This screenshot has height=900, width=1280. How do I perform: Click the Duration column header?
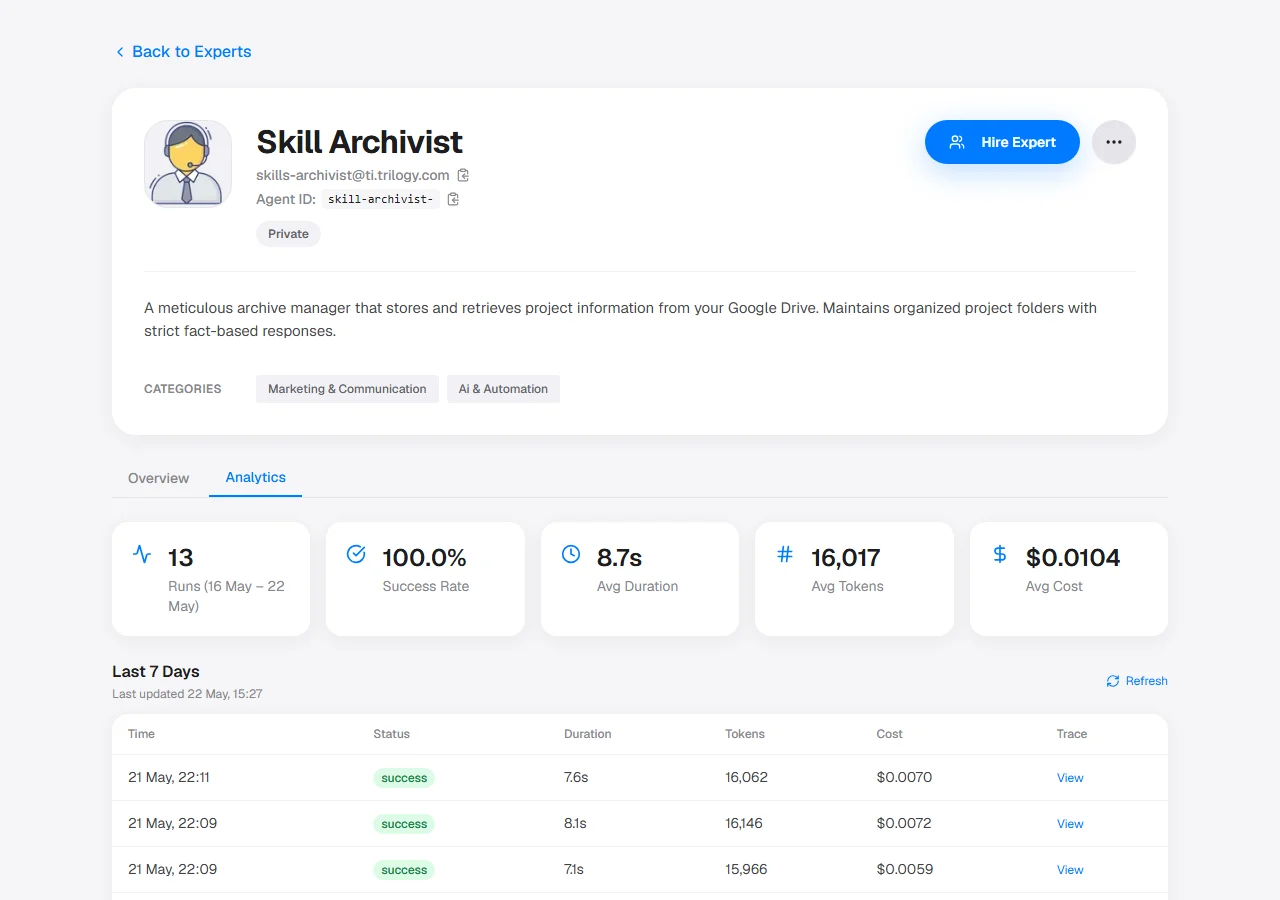coord(588,734)
